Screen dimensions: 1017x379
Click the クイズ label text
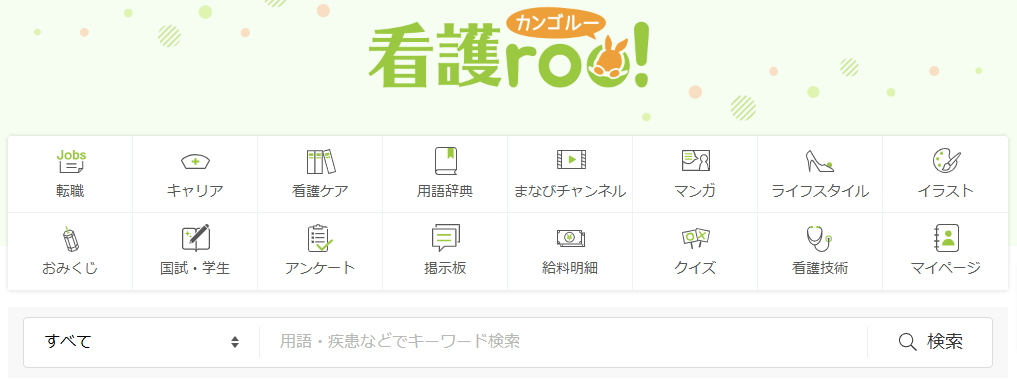tap(695, 268)
